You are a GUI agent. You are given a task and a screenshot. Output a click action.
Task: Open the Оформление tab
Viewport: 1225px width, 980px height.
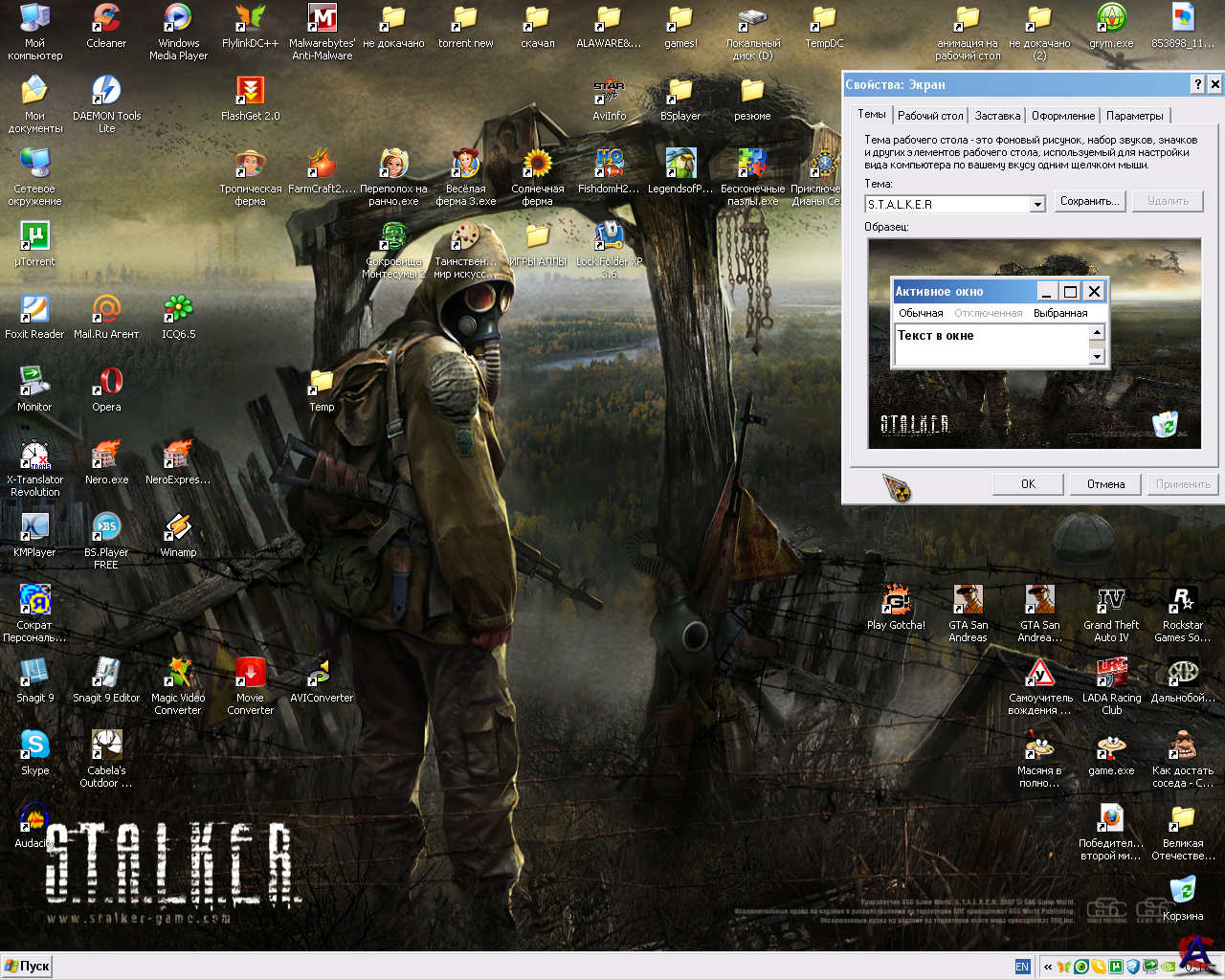pos(1062,116)
